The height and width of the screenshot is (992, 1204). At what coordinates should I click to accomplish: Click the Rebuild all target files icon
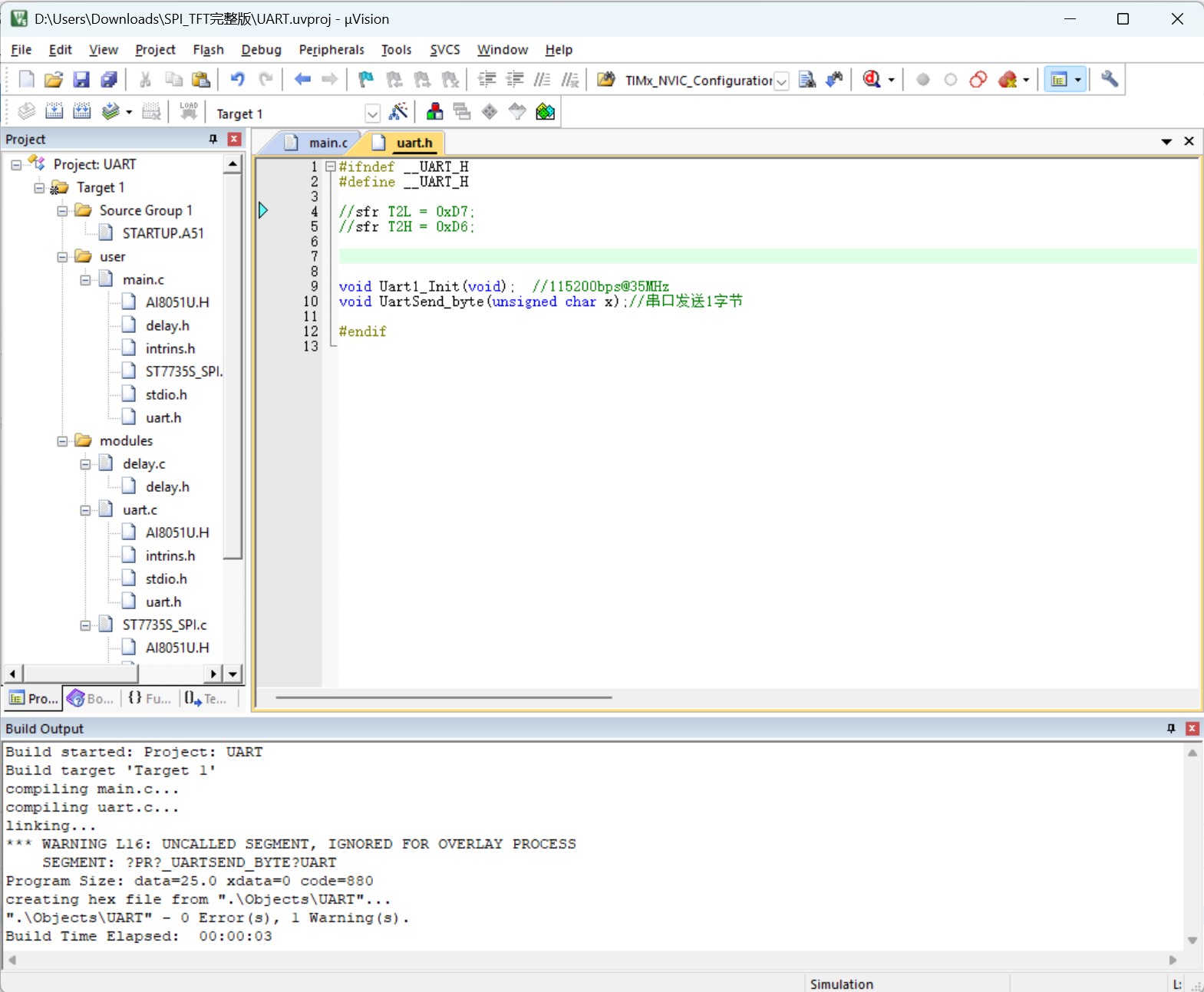click(81, 112)
